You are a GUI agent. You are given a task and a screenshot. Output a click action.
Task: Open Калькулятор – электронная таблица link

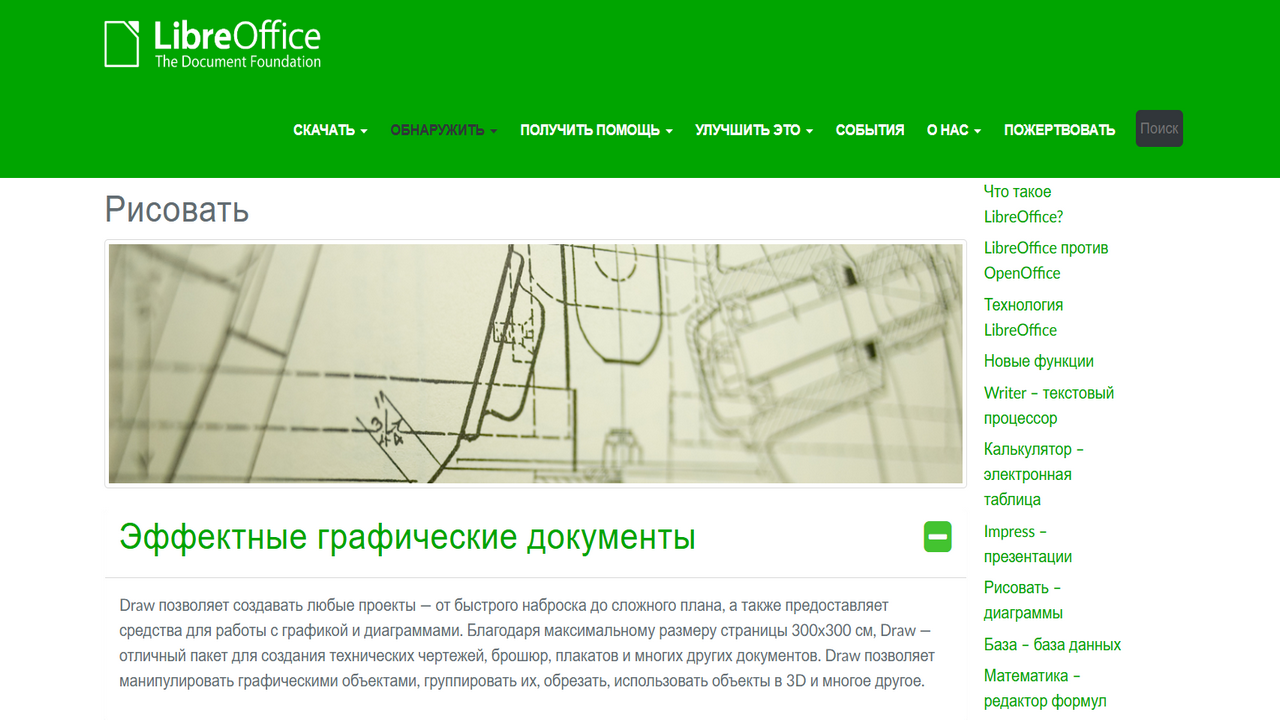[1033, 474]
